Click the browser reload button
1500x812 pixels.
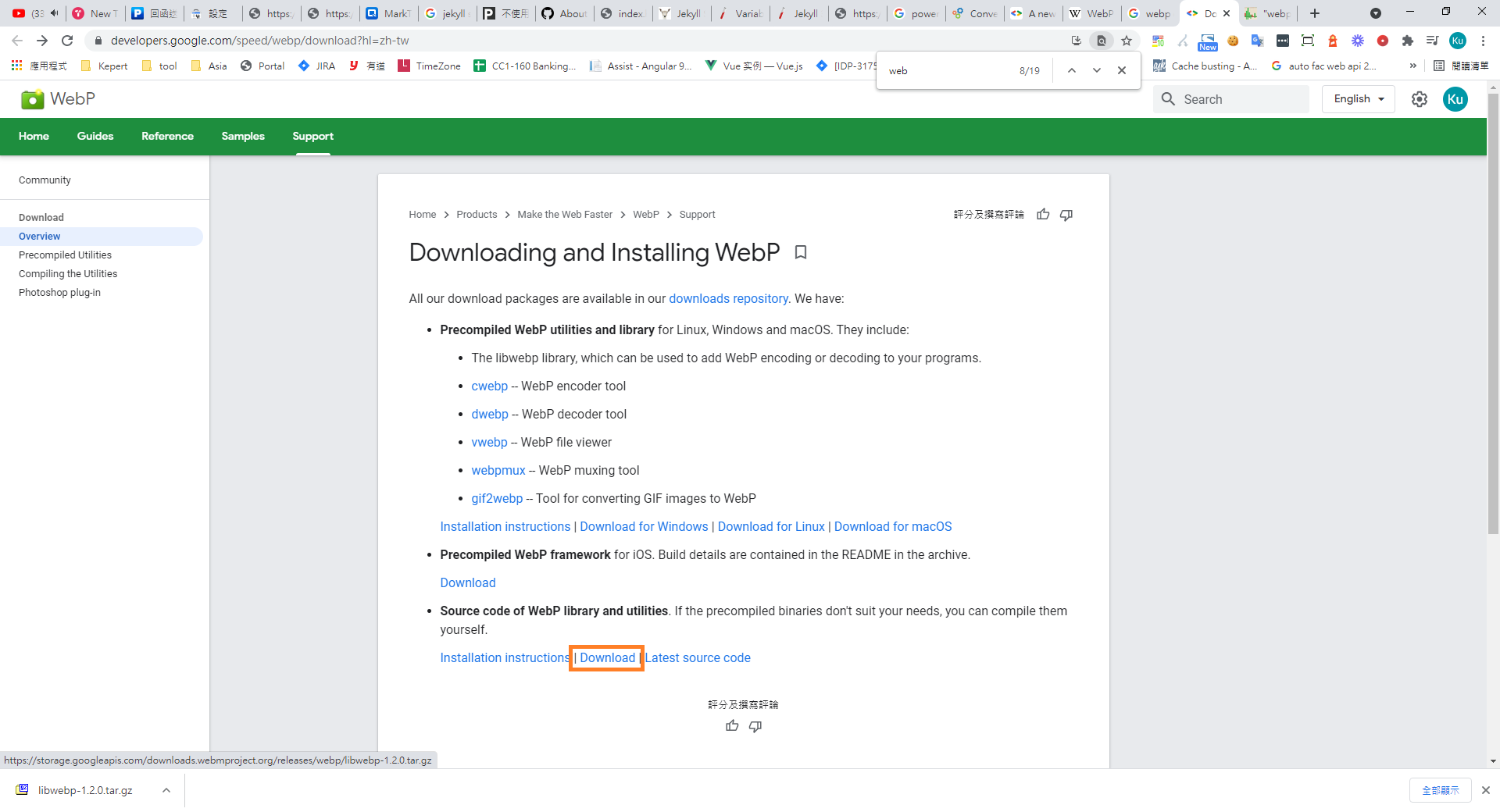click(67, 41)
